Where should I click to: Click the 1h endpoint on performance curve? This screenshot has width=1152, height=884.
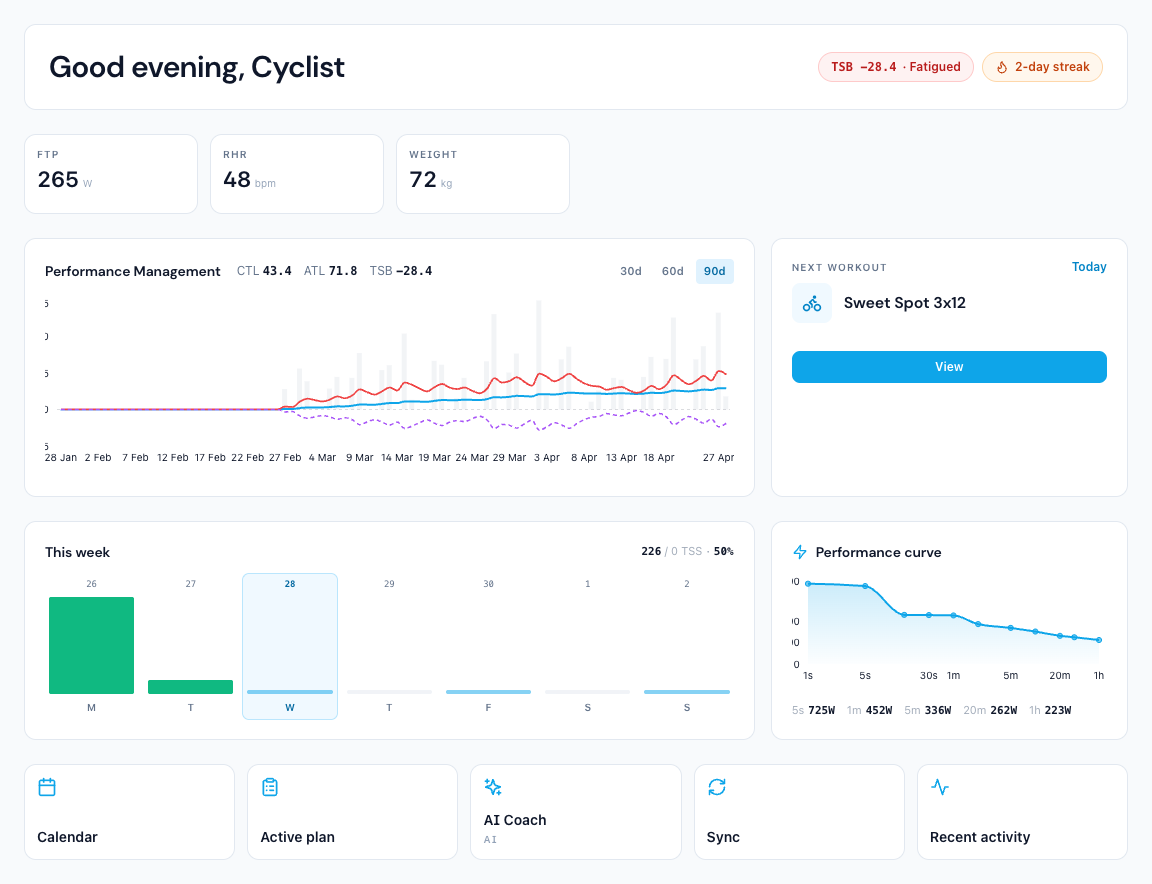coord(1099,640)
